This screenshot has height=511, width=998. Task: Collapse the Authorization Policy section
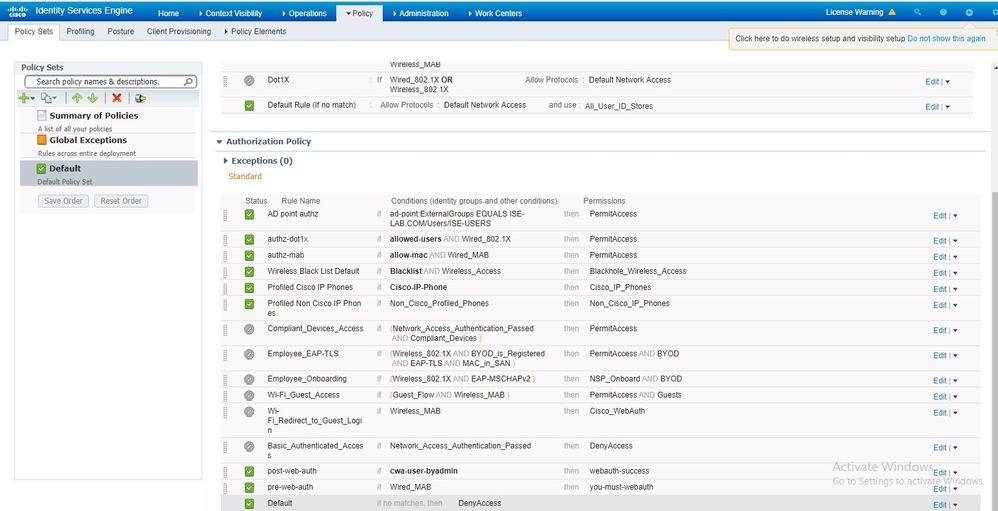(x=220, y=142)
